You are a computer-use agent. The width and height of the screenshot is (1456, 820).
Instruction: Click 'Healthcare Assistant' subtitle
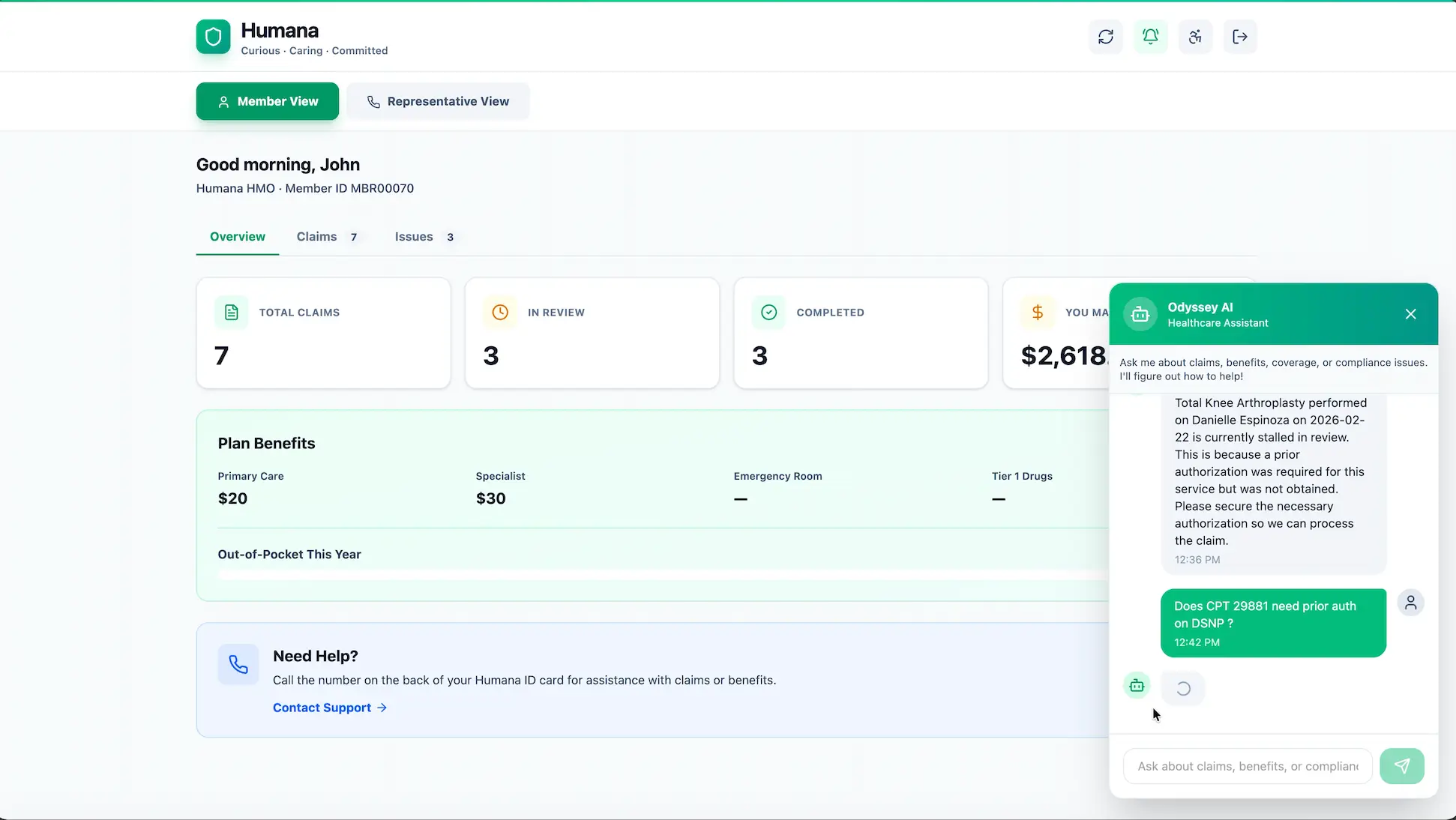click(x=1218, y=323)
